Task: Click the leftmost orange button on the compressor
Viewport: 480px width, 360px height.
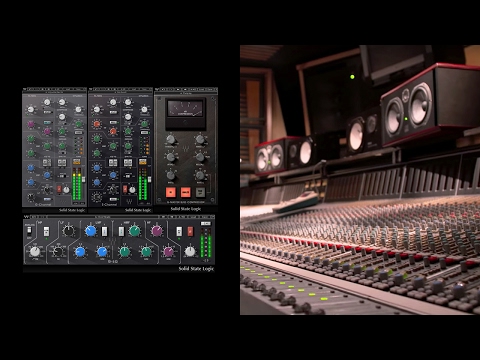Action: click(x=171, y=192)
